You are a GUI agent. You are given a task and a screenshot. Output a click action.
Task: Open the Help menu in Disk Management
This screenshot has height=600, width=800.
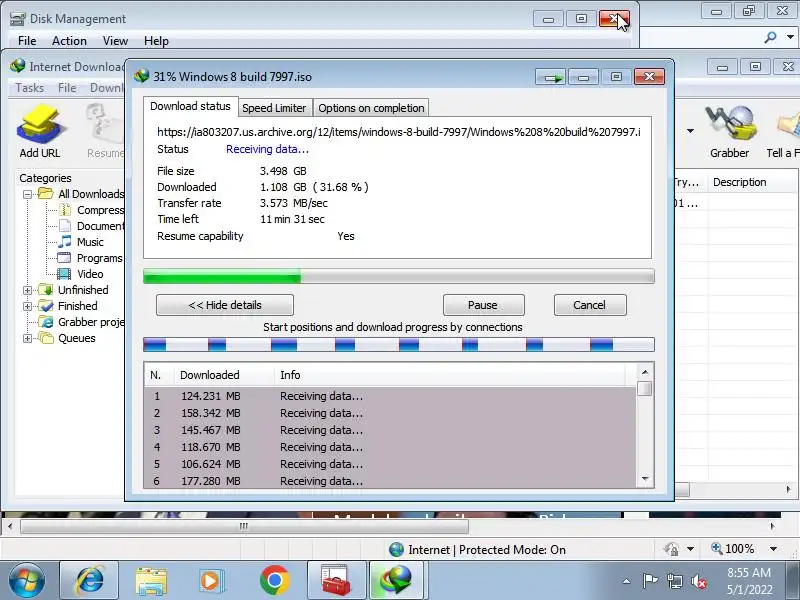point(156,41)
